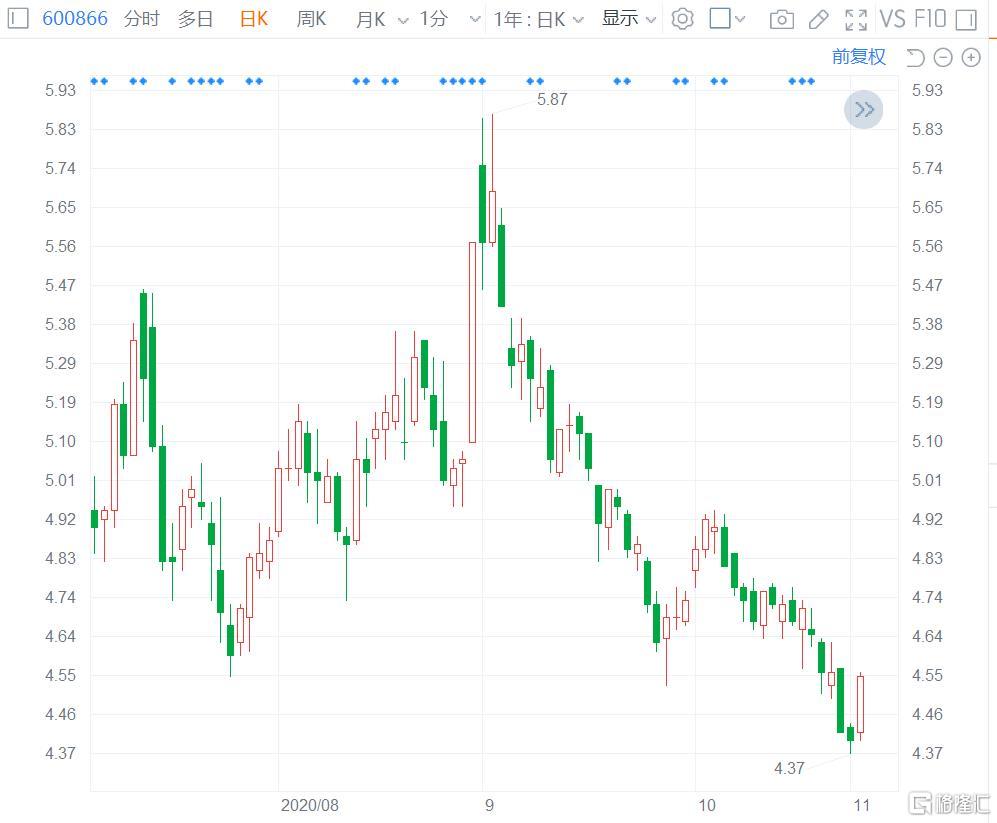Switch to 分时 intraday tab
Screen dimensions: 997x823
(x=142, y=18)
